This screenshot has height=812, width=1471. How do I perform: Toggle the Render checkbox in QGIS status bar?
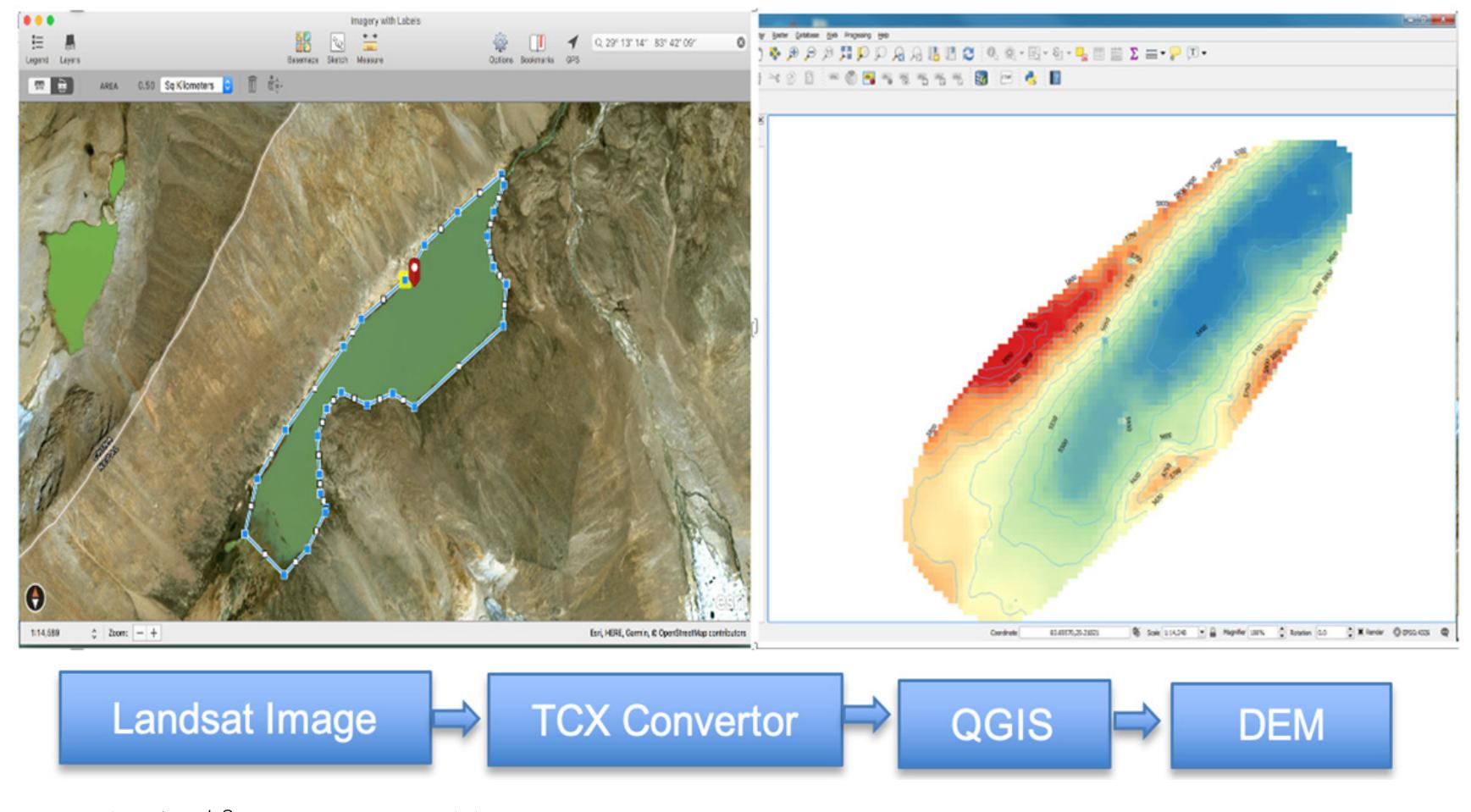tap(1362, 631)
